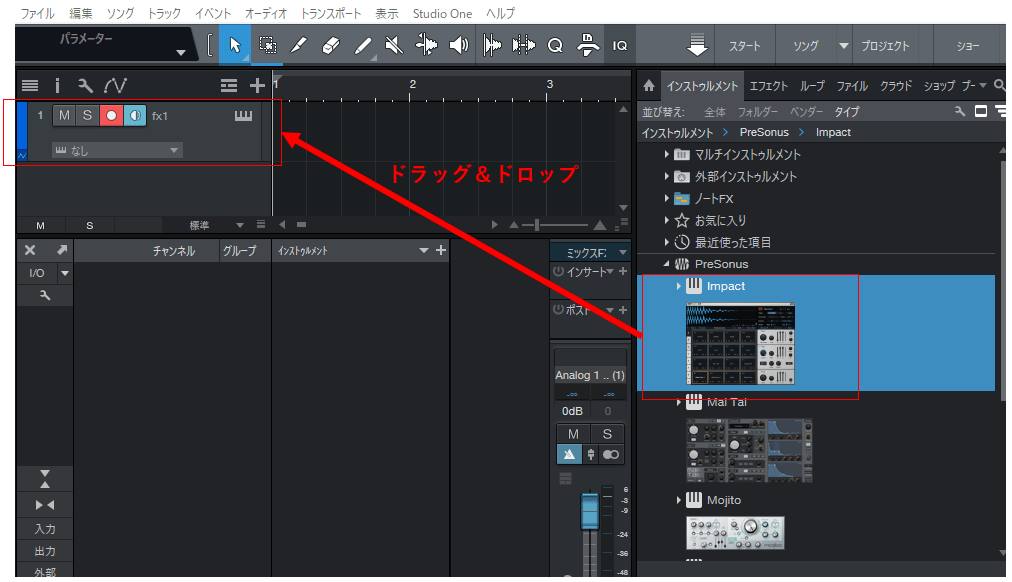Expand 最近使った項目 folder

pyautogui.click(x=667, y=242)
